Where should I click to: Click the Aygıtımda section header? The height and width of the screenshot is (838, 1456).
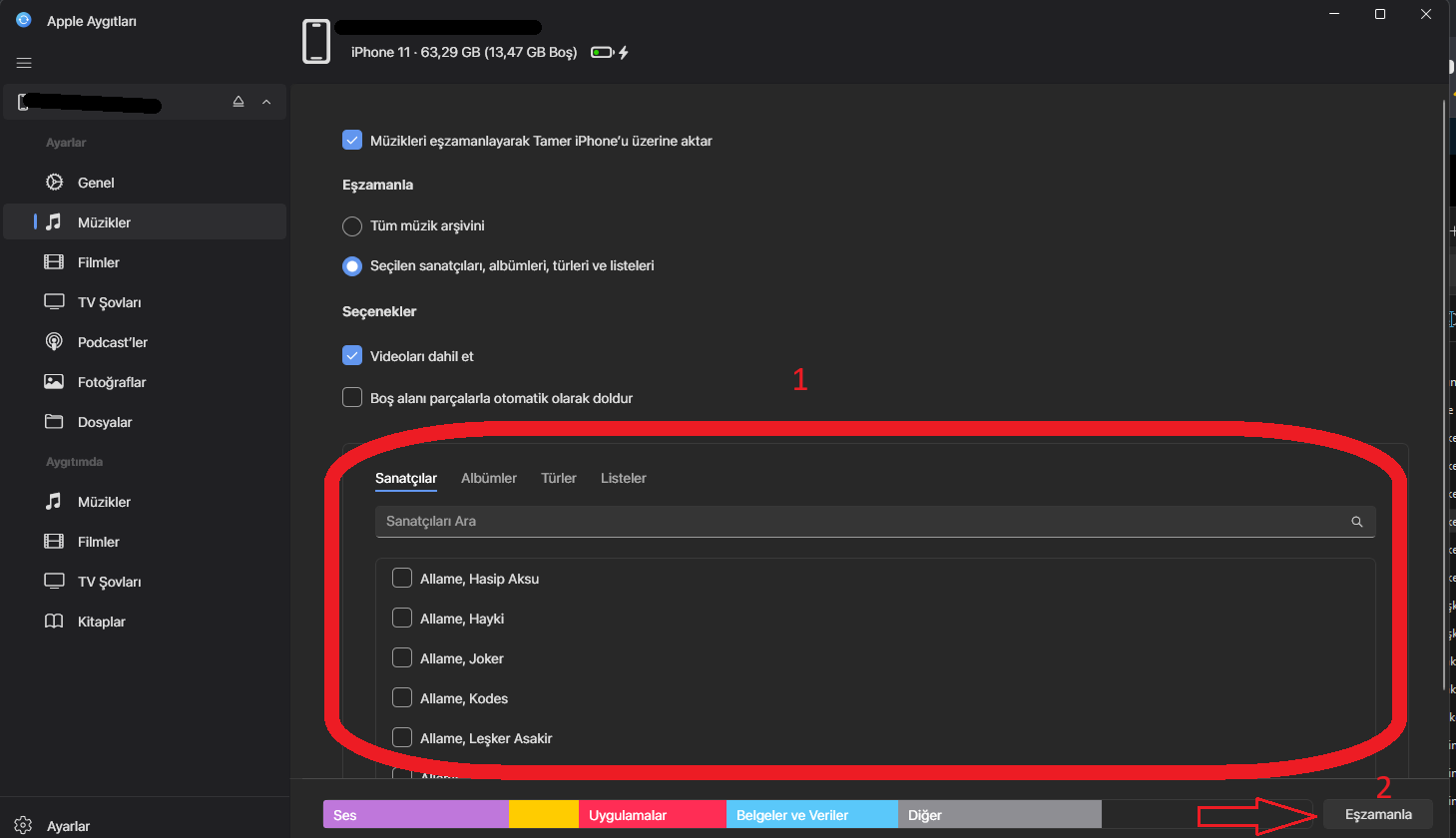[x=74, y=462]
